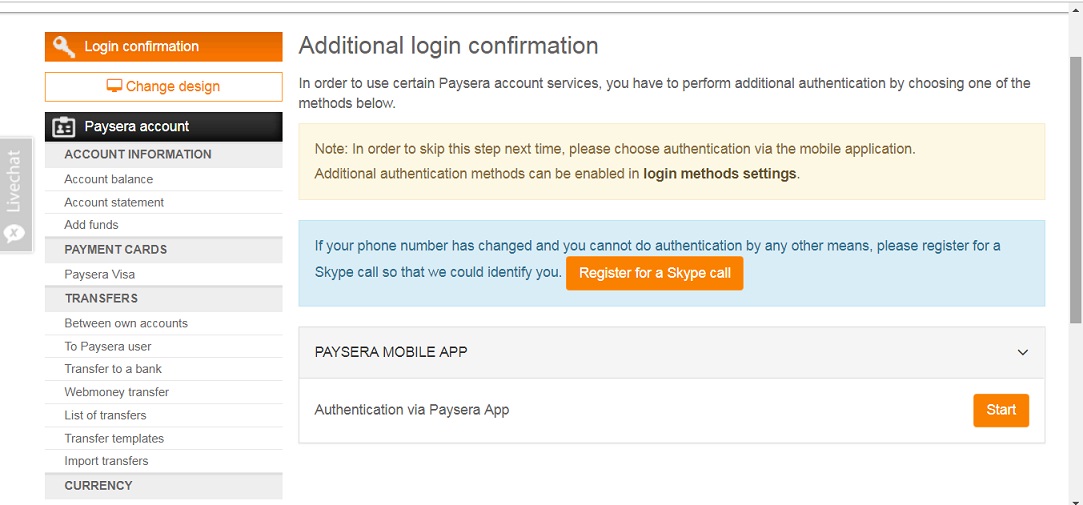
Task: Select To Paysera user transfer
Action: click(x=108, y=347)
